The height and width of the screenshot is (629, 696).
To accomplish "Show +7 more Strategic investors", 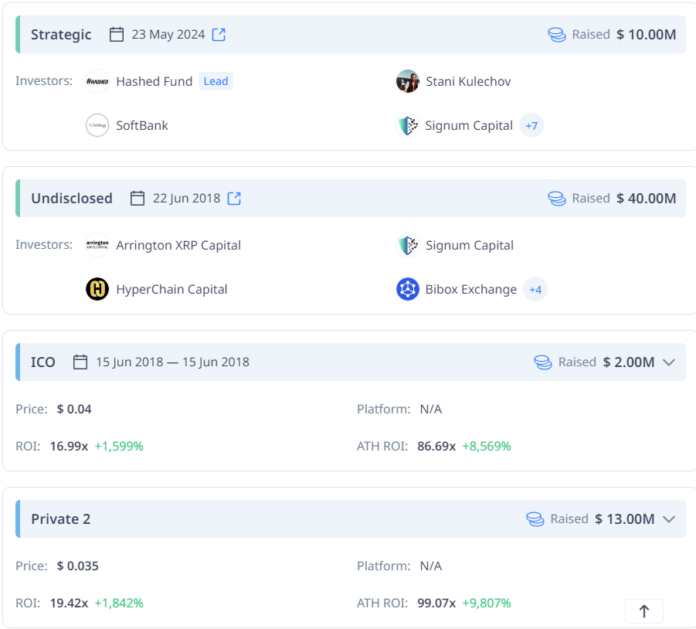I will [x=531, y=126].
